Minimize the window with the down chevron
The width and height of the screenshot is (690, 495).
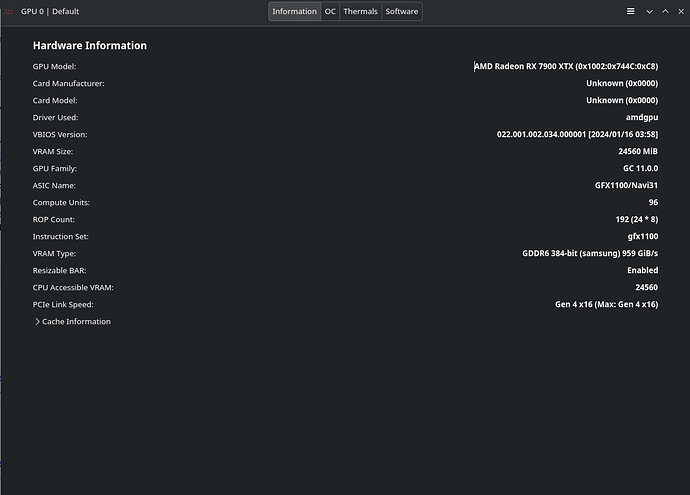649,11
